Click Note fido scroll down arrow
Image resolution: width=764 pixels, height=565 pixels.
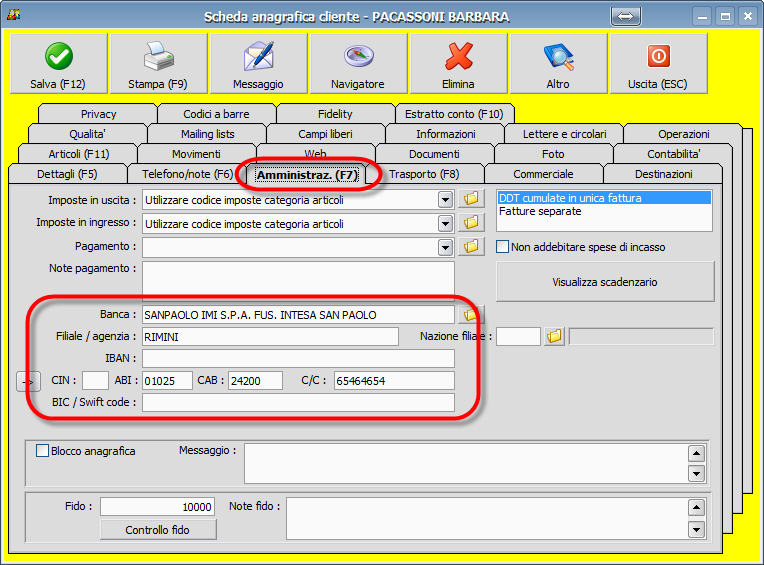(x=697, y=529)
